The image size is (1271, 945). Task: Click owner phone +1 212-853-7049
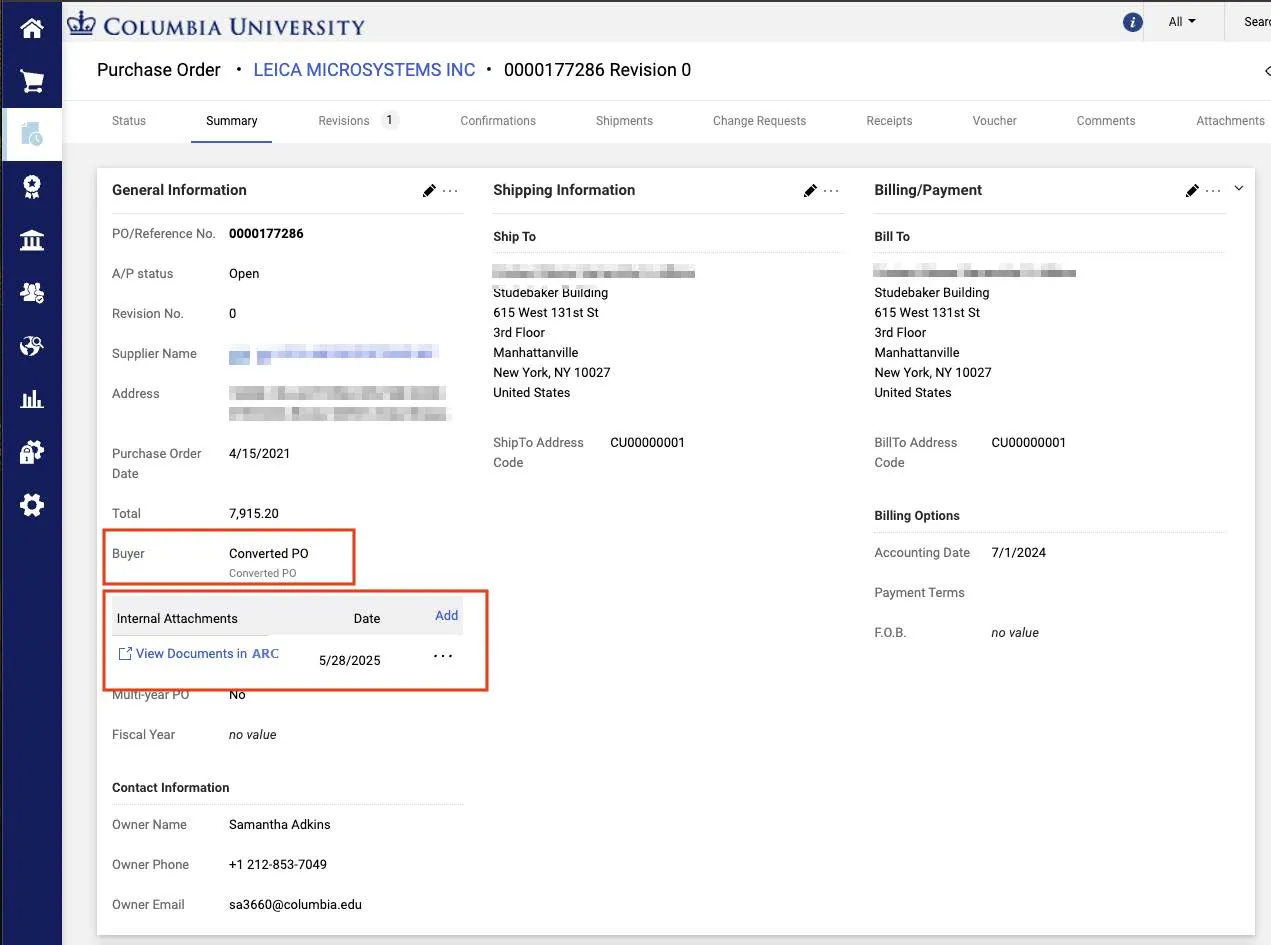click(x=278, y=865)
